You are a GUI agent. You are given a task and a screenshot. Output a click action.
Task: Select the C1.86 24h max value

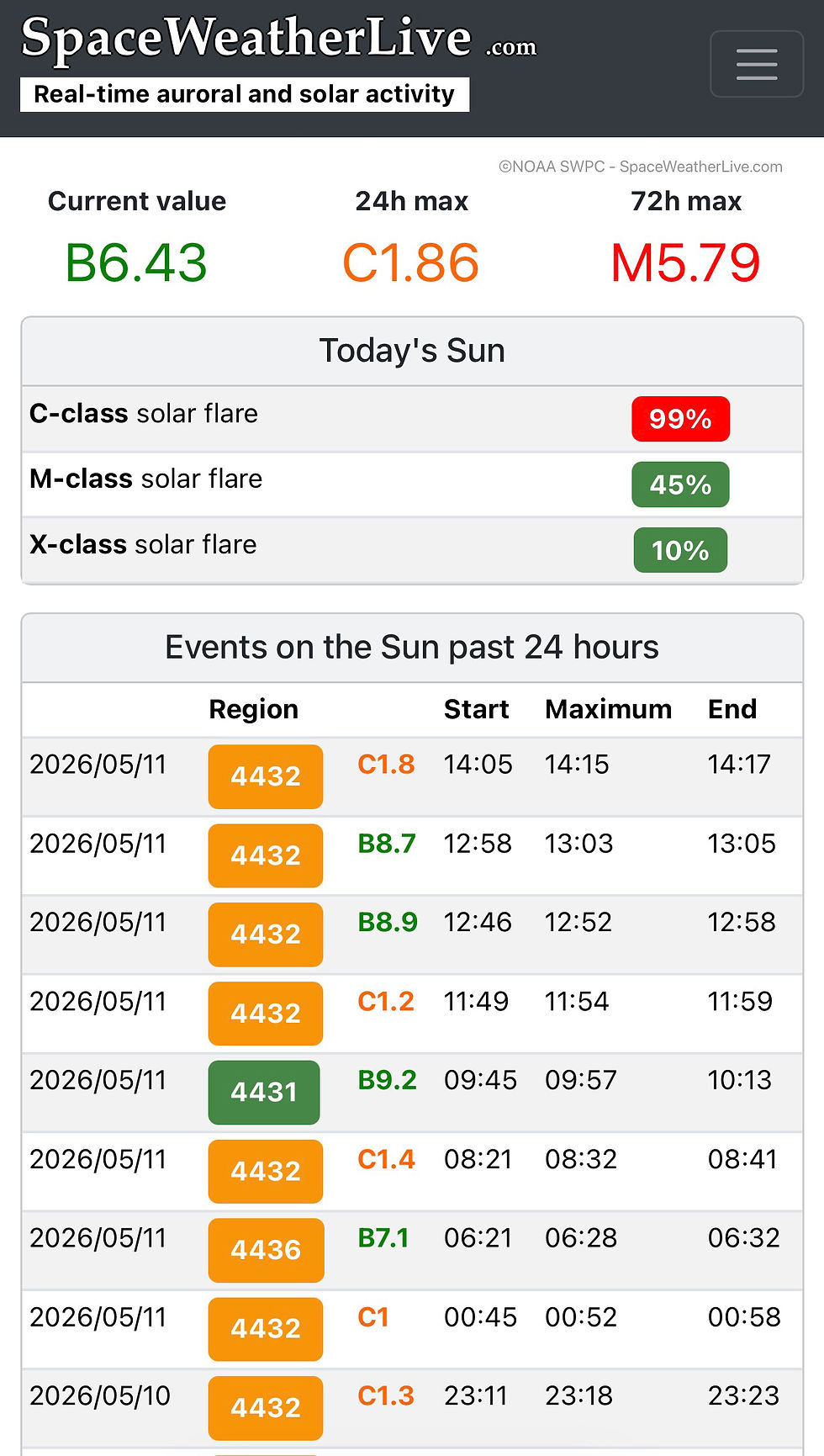[x=411, y=262]
